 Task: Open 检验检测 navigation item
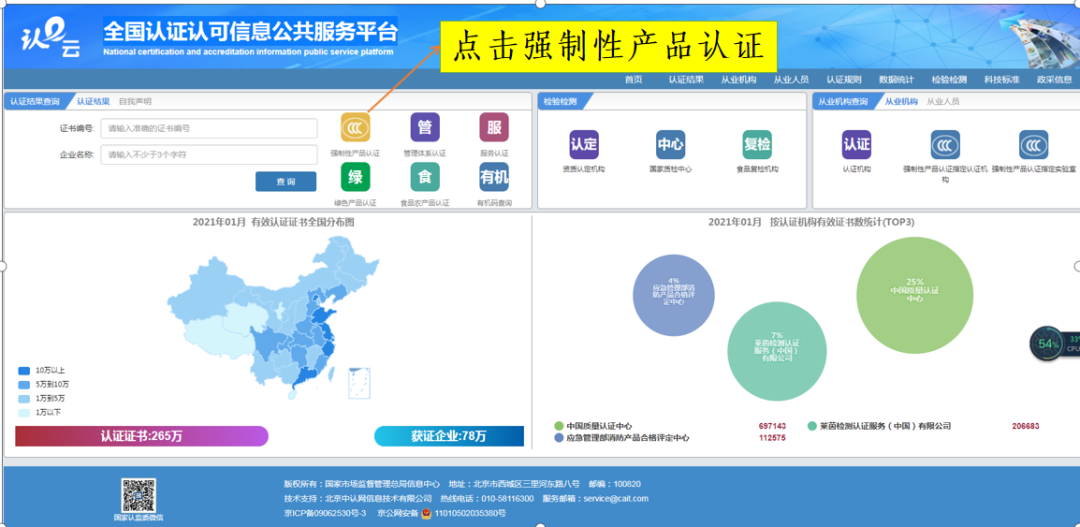click(949, 79)
